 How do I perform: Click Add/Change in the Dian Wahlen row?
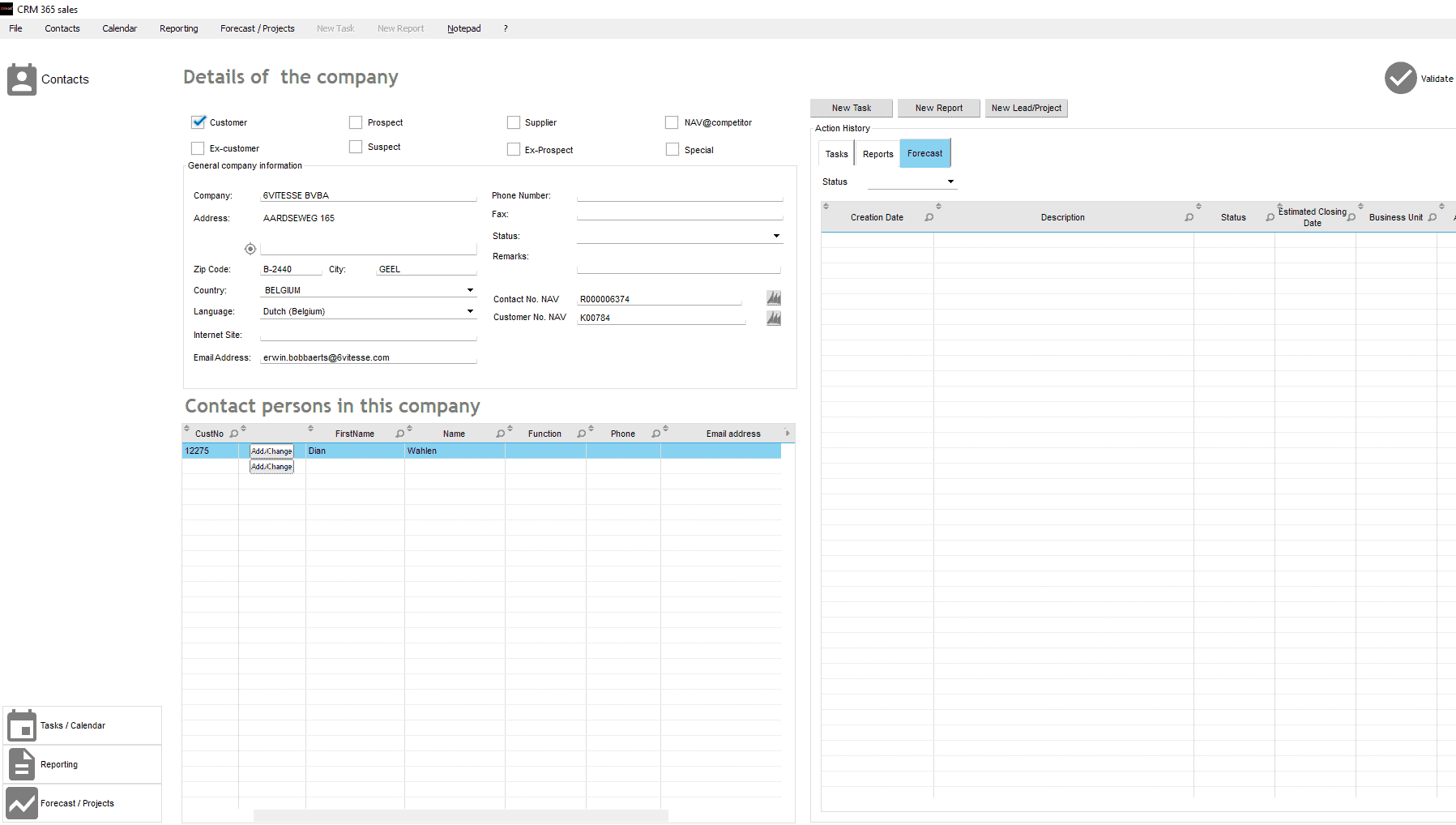pos(271,451)
